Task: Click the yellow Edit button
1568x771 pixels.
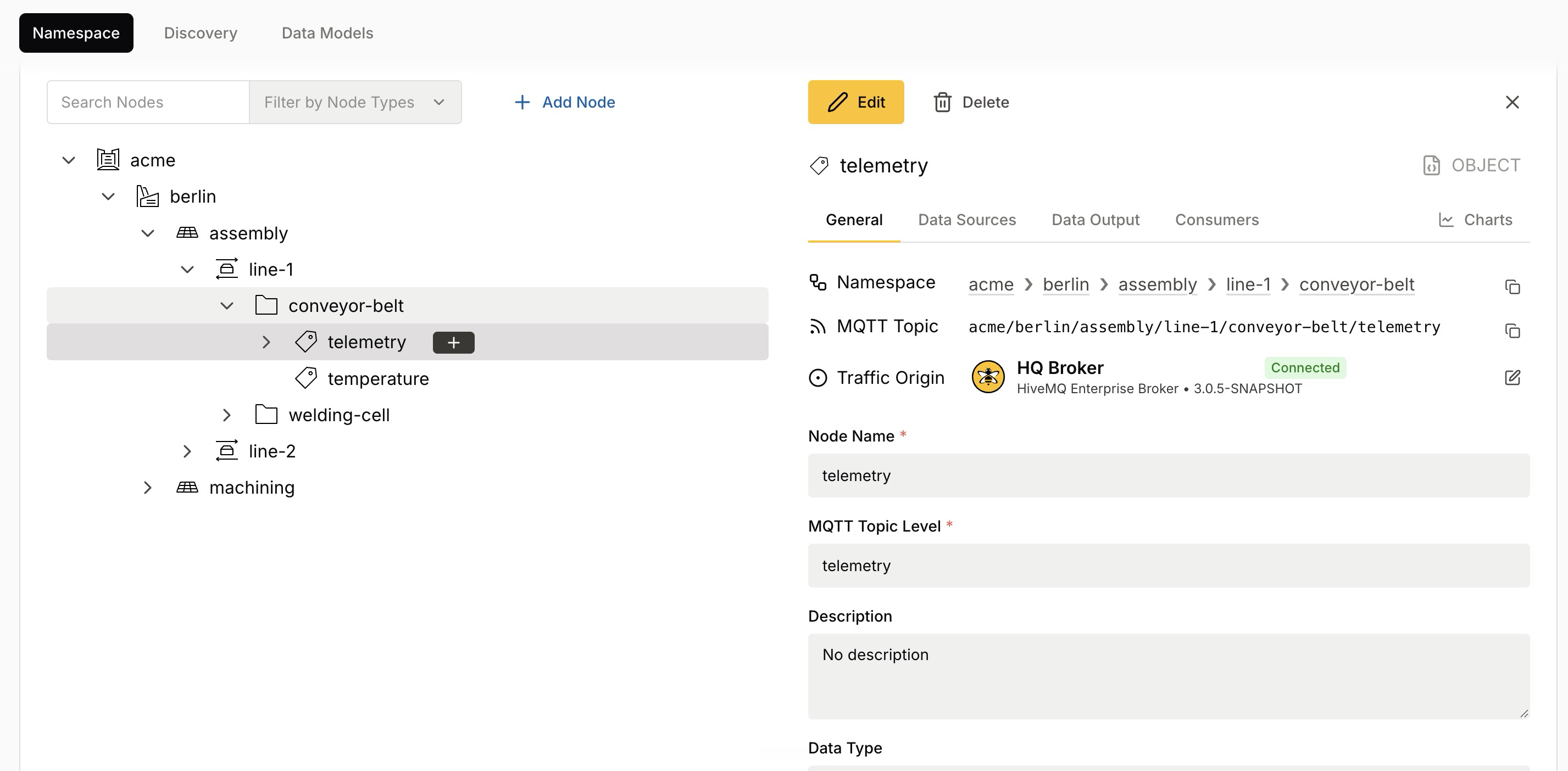Action: tap(856, 102)
